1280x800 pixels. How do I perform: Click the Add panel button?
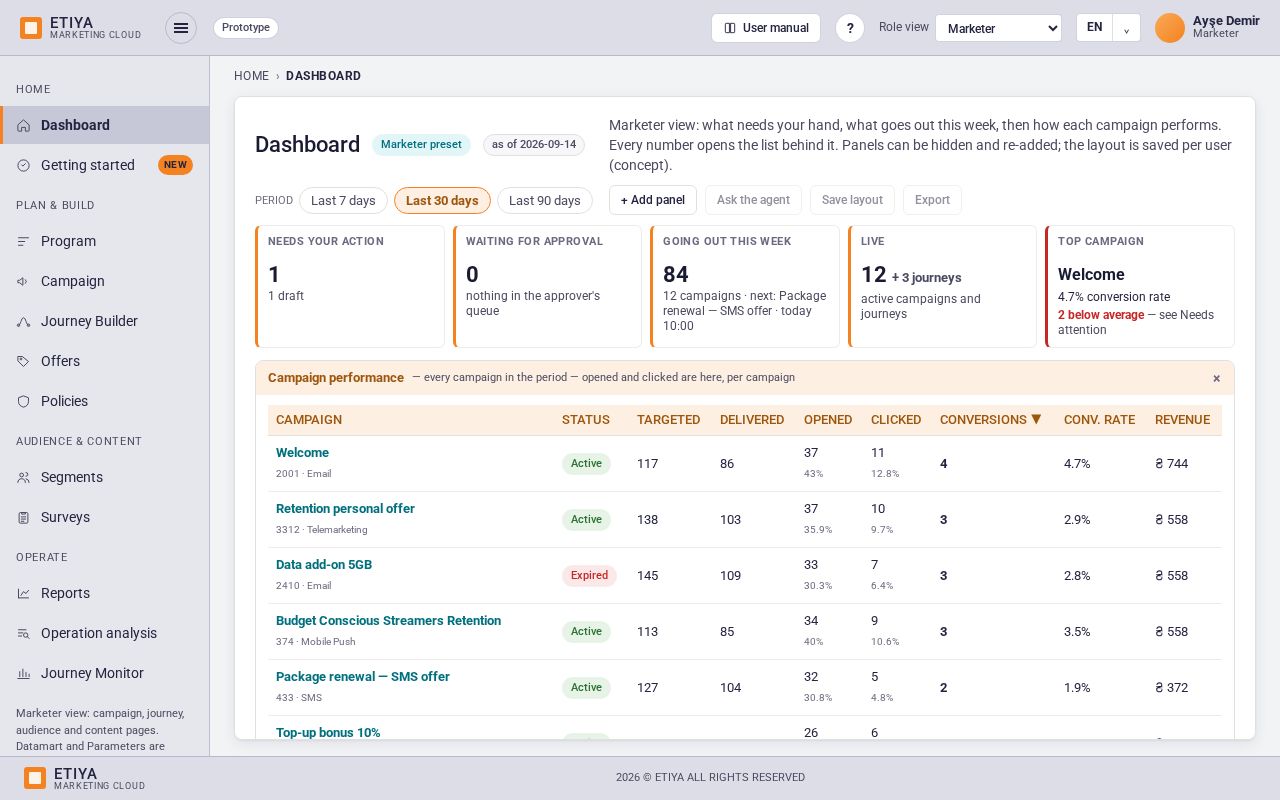point(653,200)
